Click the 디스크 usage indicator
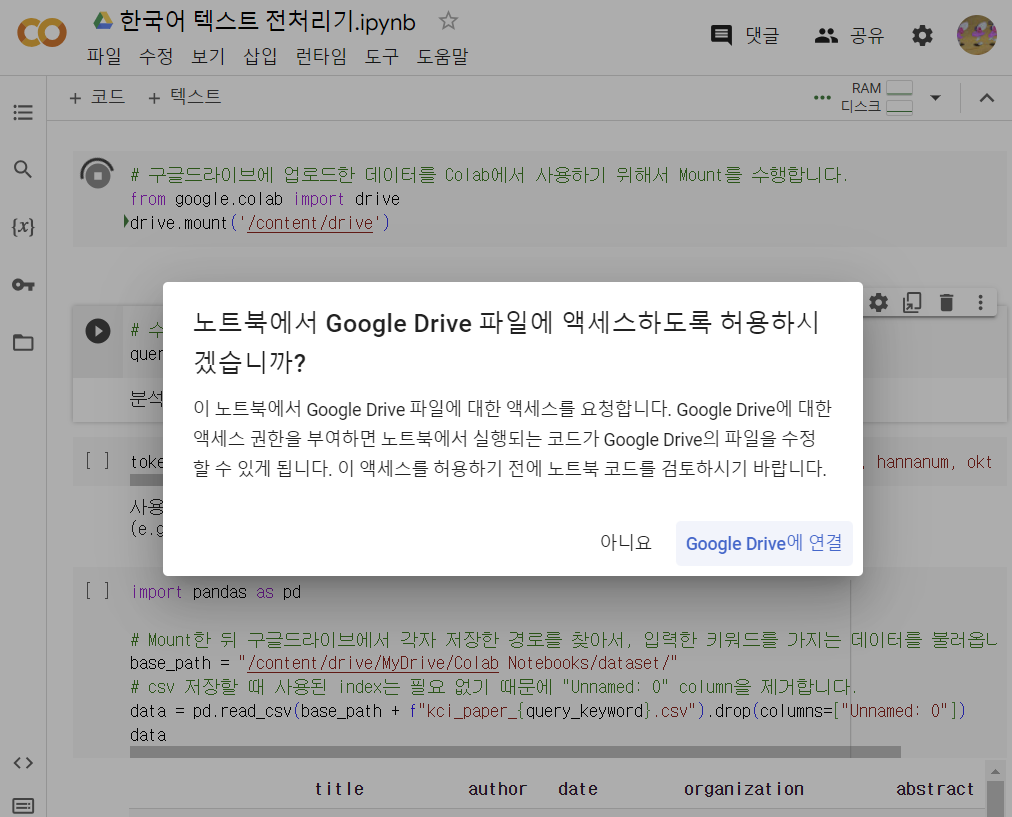This screenshot has width=1012, height=817. tap(876, 106)
